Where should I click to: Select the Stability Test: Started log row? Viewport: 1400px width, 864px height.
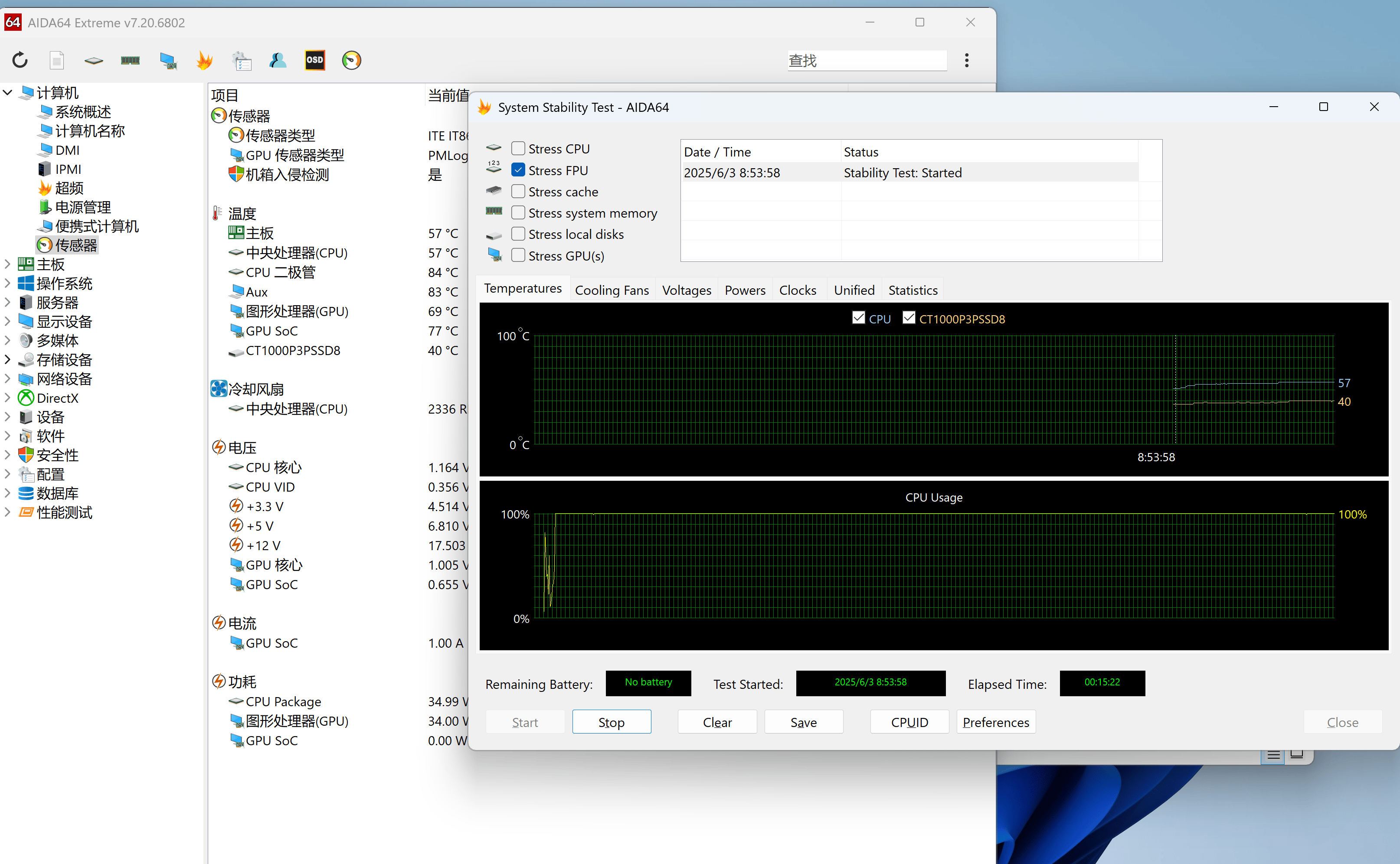(x=909, y=173)
